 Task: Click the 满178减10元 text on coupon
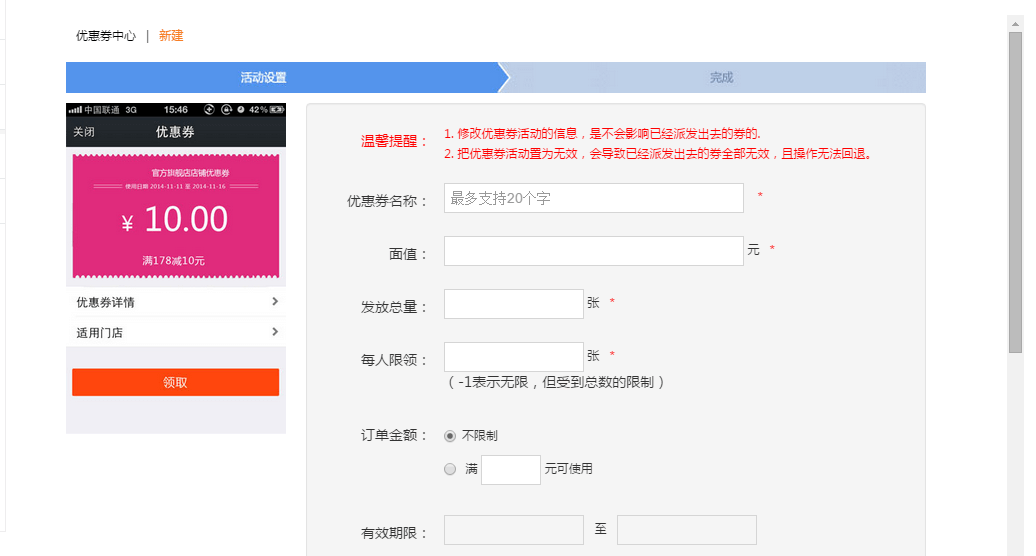[x=174, y=261]
